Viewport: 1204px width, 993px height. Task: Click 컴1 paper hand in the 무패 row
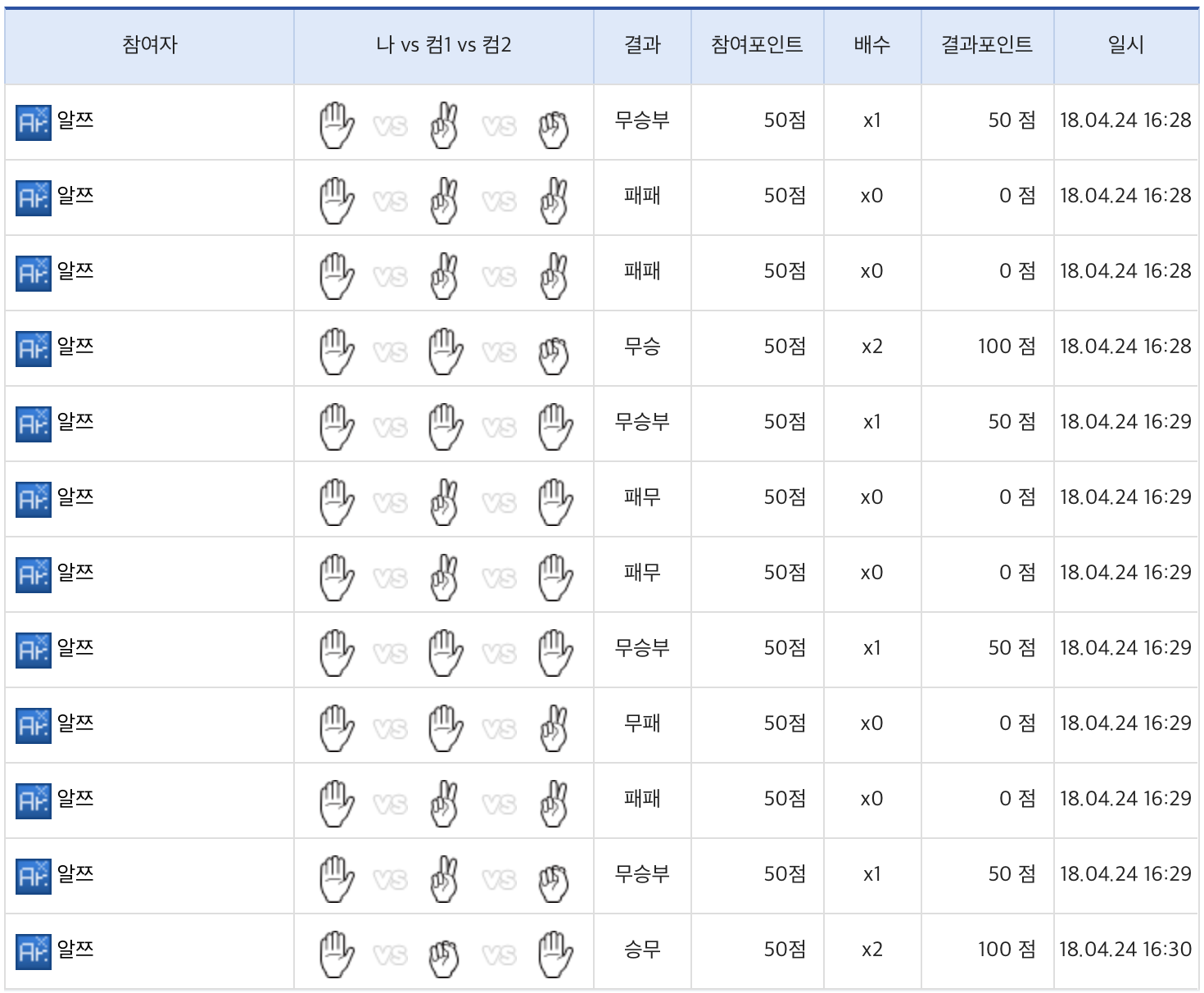click(445, 728)
